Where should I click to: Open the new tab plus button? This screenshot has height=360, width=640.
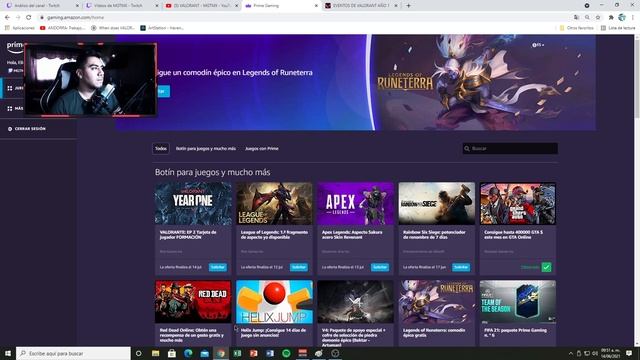tap(408, 6)
